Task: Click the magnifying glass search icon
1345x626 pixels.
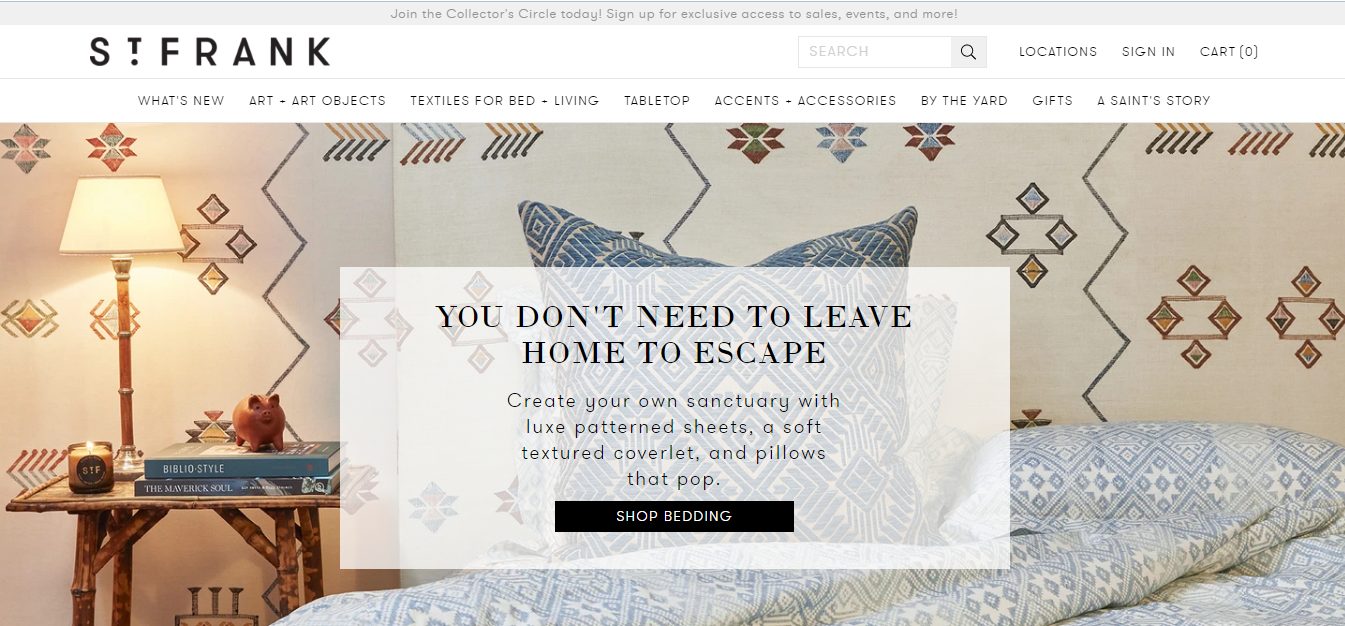Action: [968, 52]
